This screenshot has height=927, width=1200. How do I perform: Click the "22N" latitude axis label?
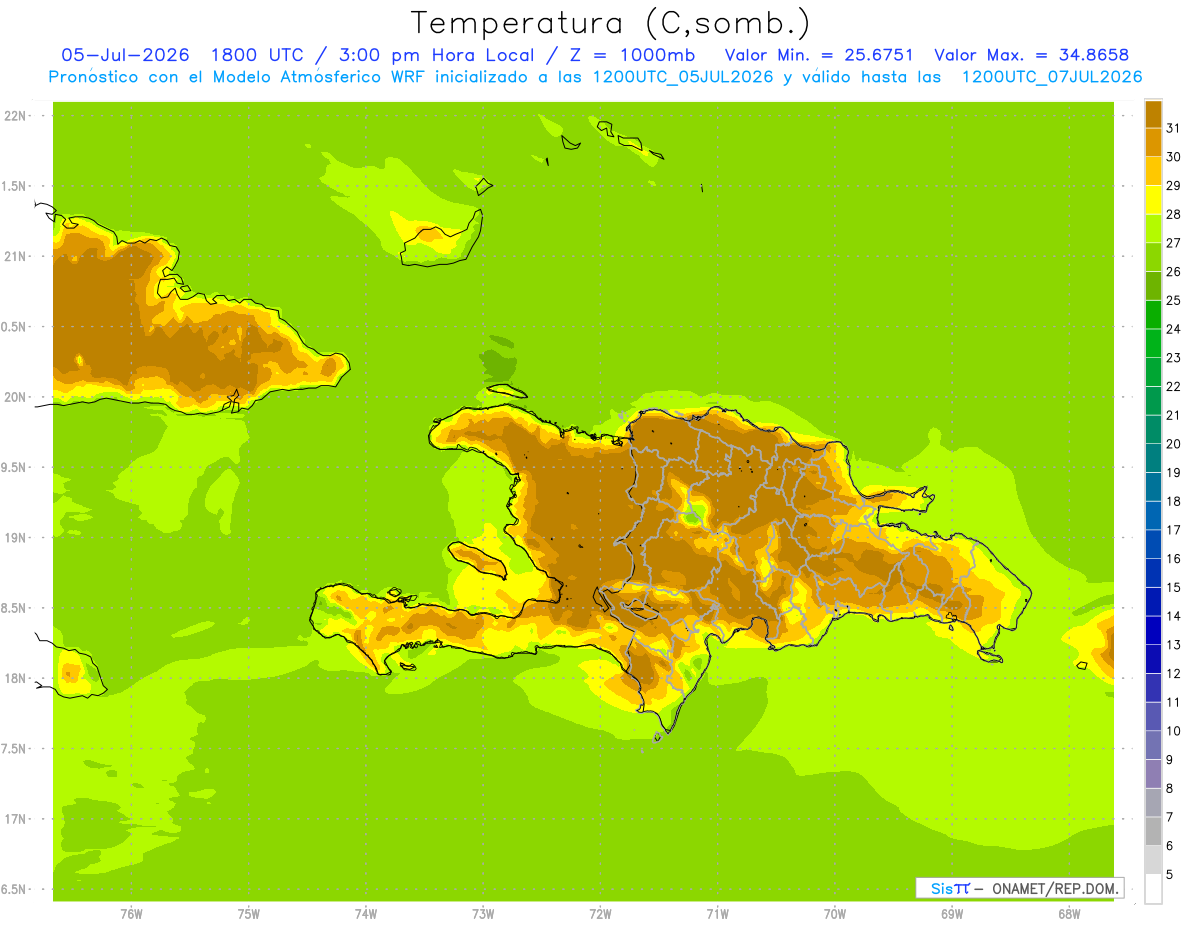click(x=16, y=115)
